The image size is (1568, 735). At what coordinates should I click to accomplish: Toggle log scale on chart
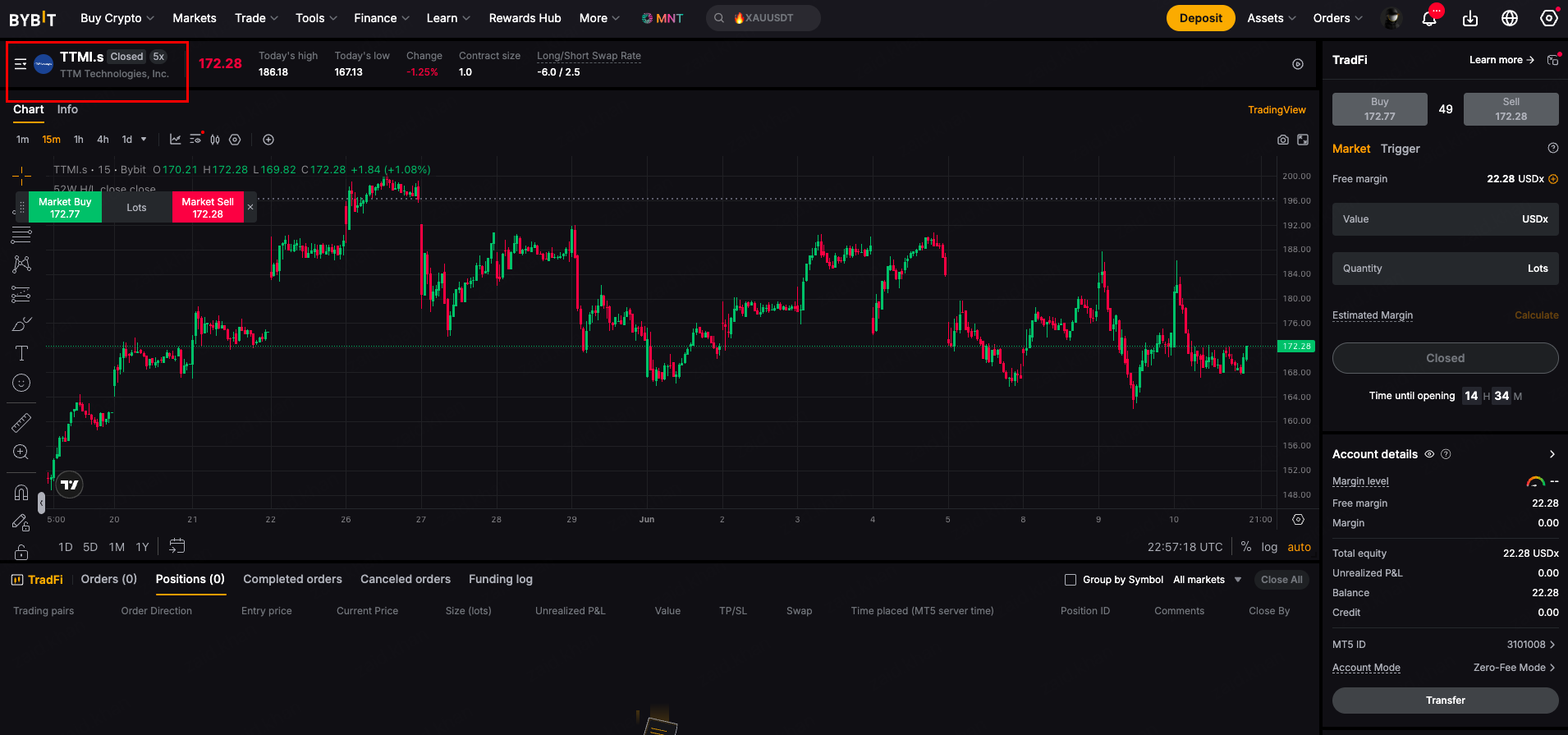(x=1269, y=547)
